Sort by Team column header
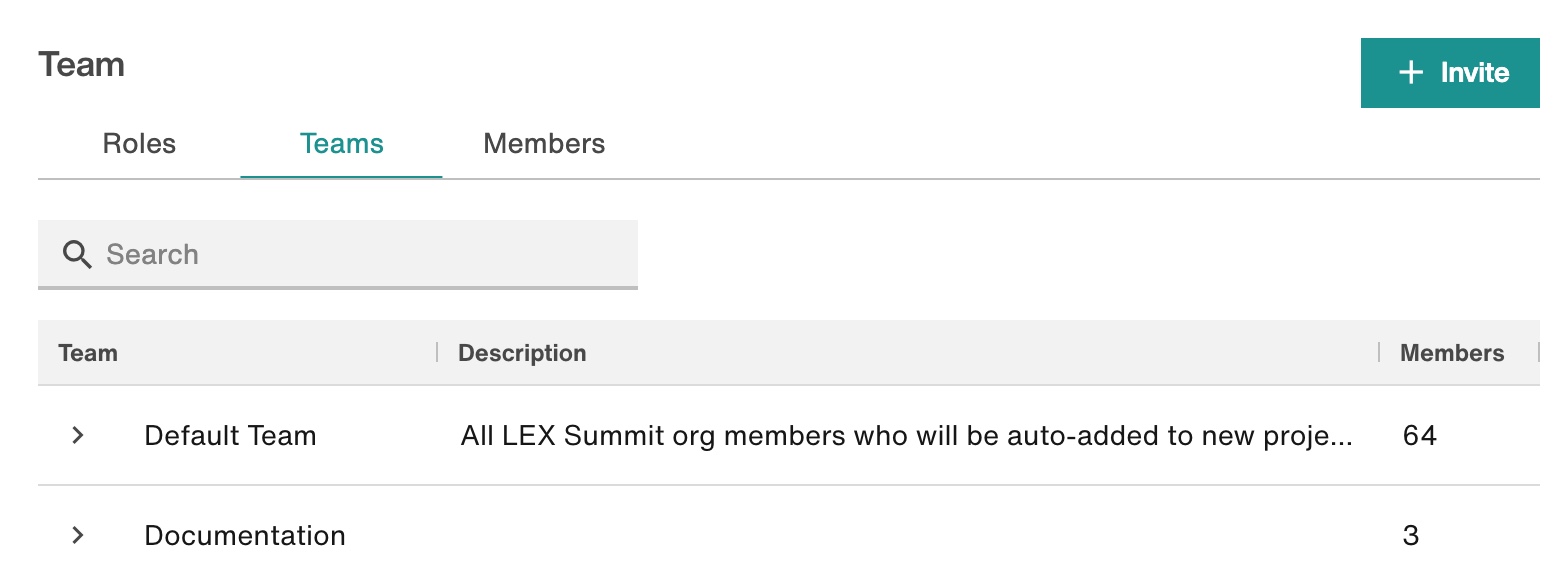 [88, 353]
